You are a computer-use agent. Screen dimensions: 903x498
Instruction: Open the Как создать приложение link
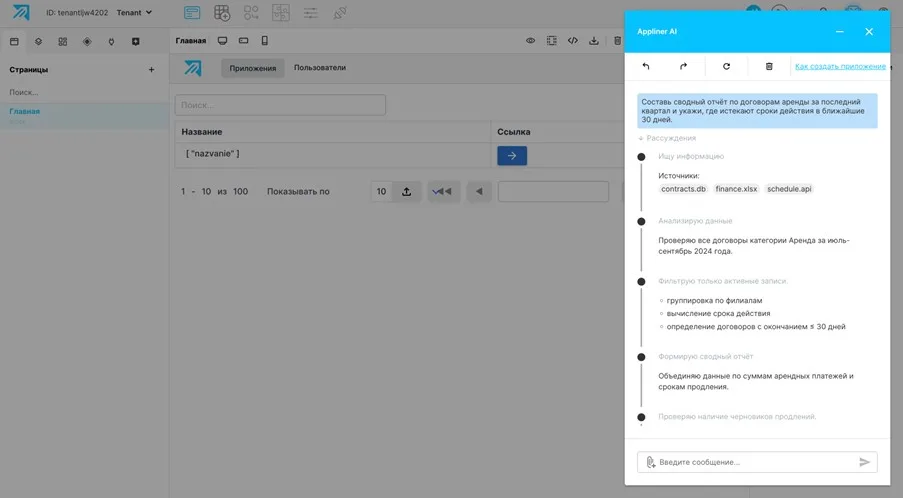pyautogui.click(x=840, y=66)
